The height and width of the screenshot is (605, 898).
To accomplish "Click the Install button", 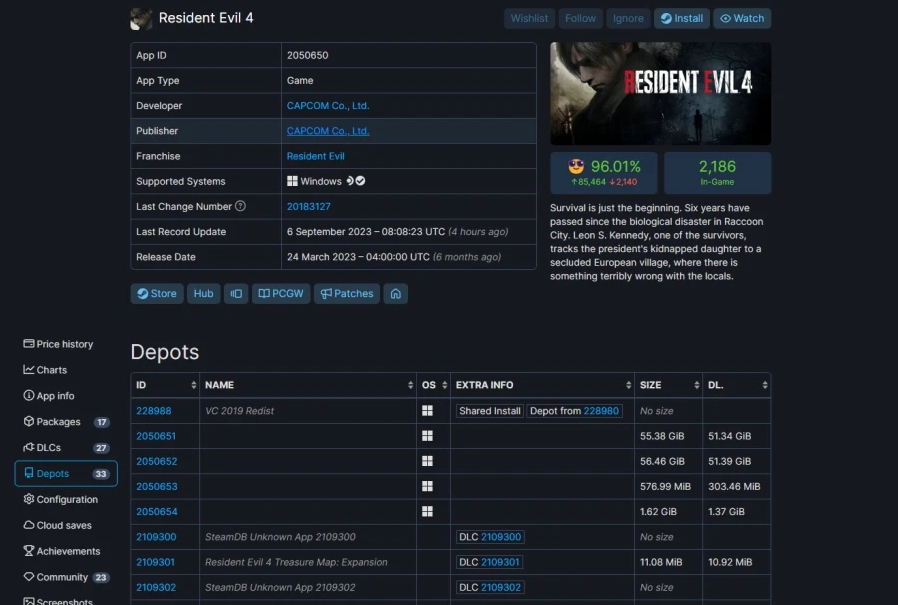I will [x=682, y=18].
